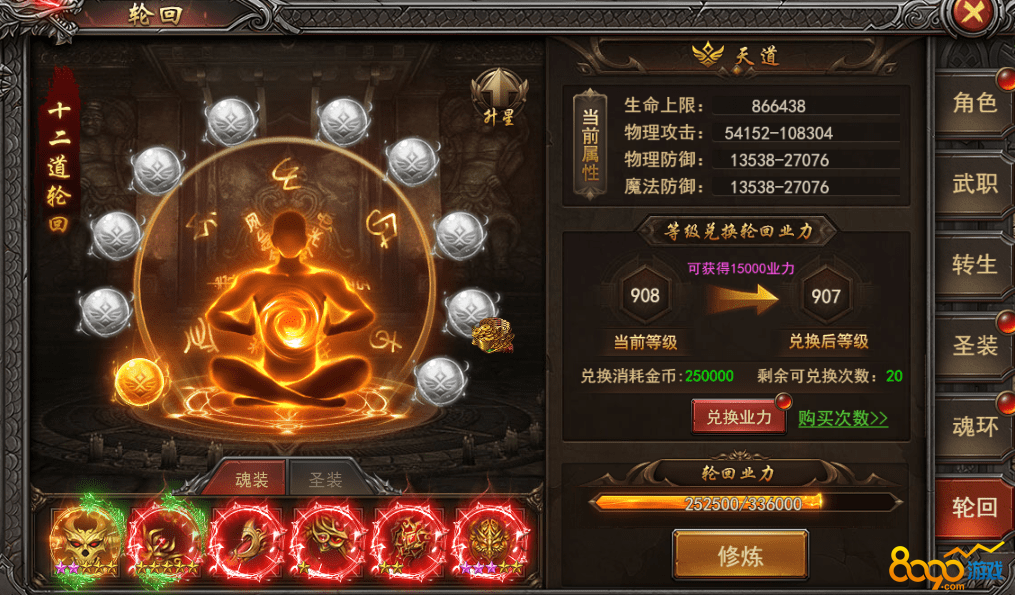Select the glowing golden reincarnation orb
1015x595 pixels.
pos(140,382)
